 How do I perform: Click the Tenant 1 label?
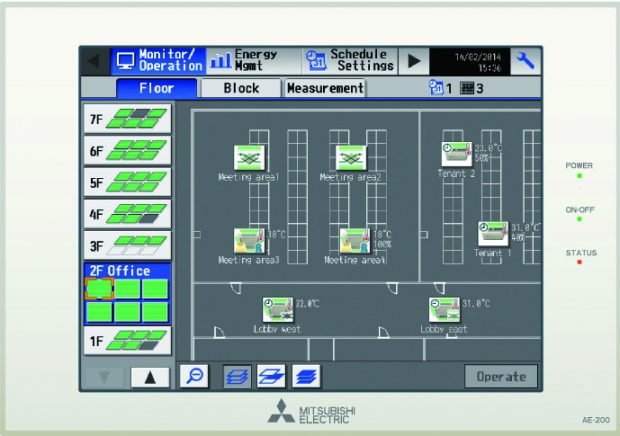point(493,253)
